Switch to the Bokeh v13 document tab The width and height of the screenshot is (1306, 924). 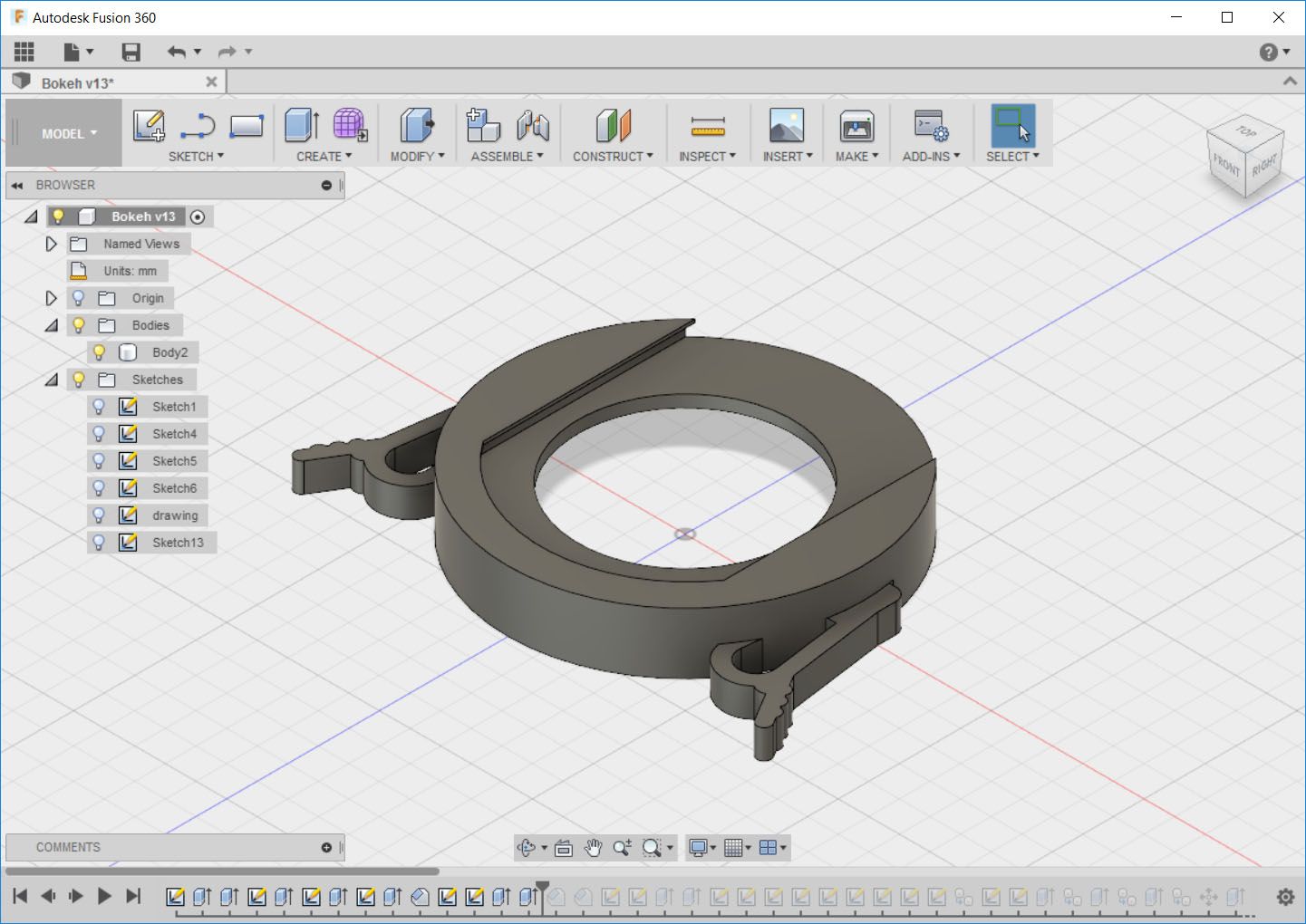tap(78, 83)
